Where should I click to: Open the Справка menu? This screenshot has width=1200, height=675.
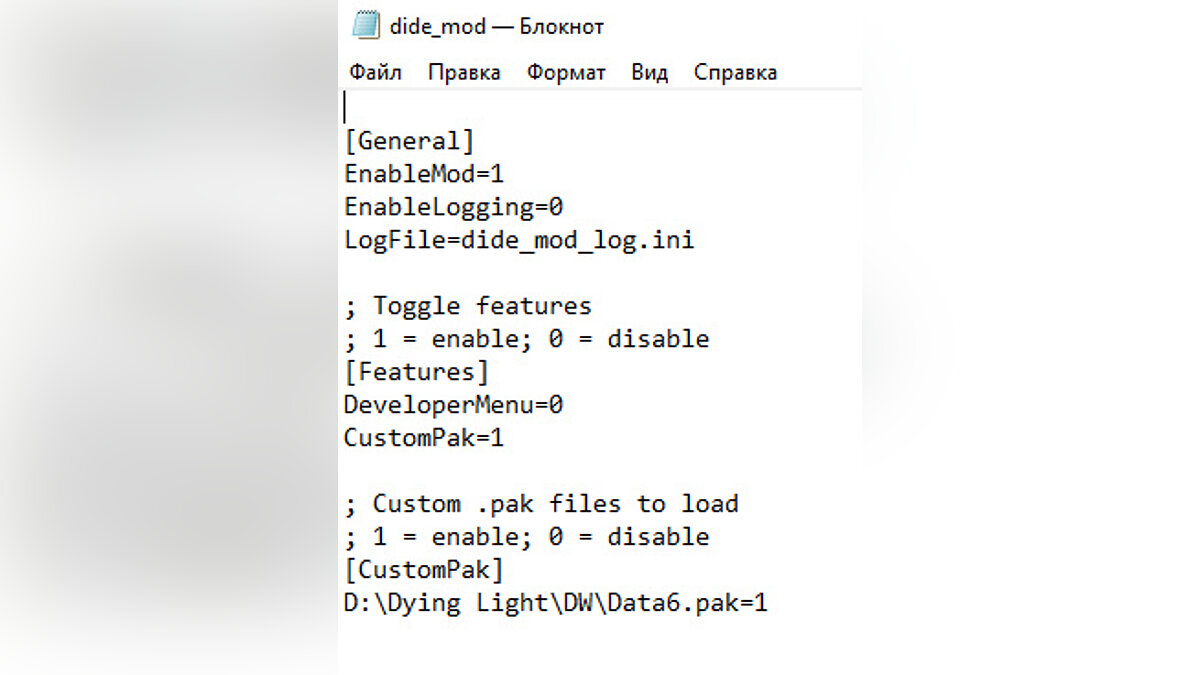tap(735, 72)
